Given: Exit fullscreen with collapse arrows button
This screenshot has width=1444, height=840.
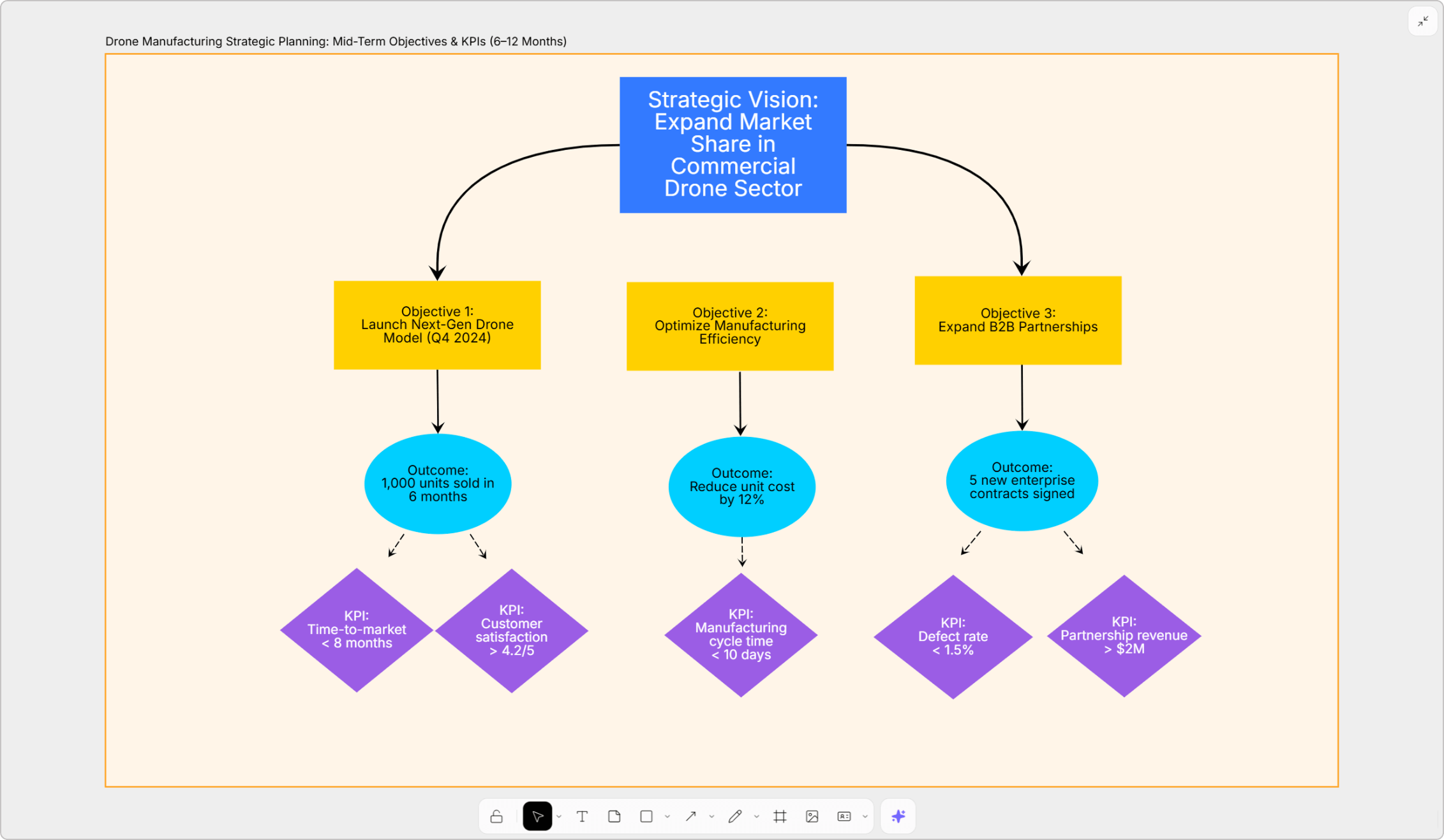Looking at the screenshot, I should [x=1423, y=22].
